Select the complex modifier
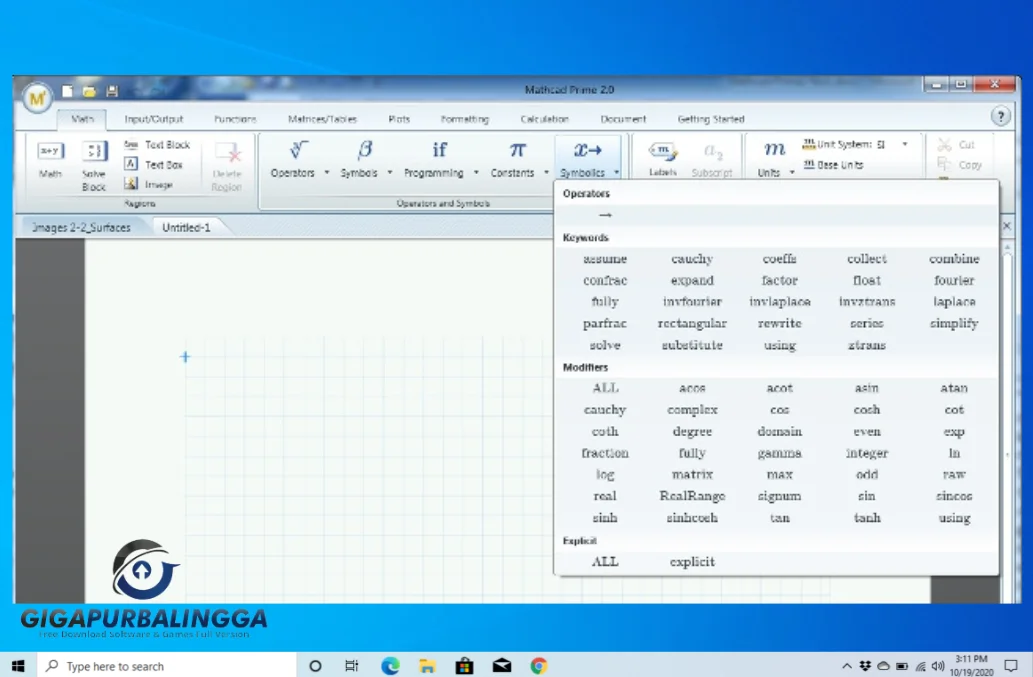The width and height of the screenshot is (1033, 677). pyautogui.click(x=692, y=410)
